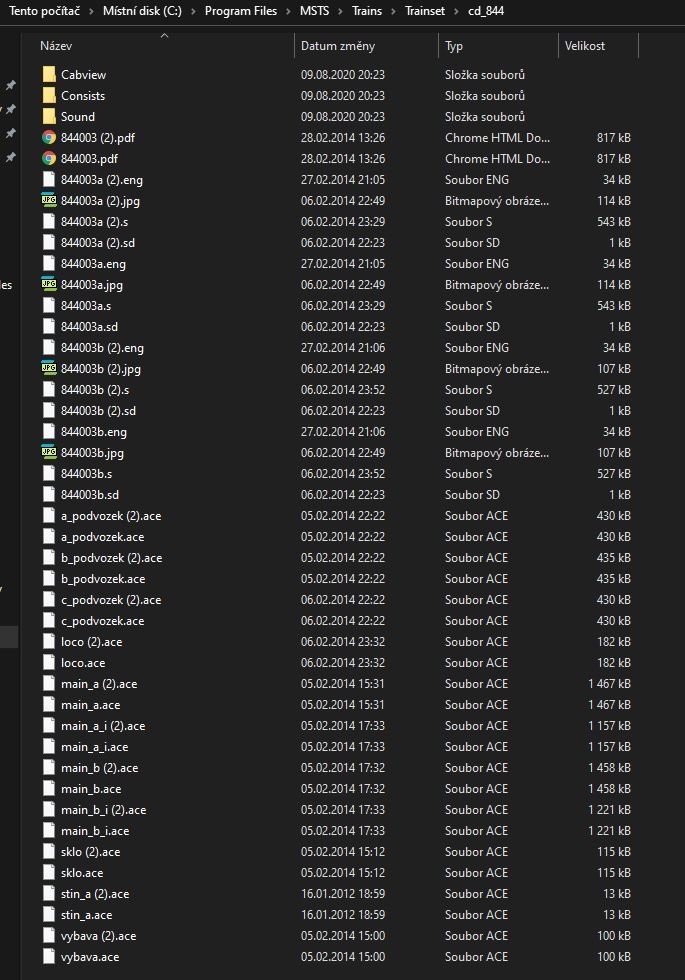The height and width of the screenshot is (980, 685).
Task: Select the 844003a (2).jpg image icon
Action: coord(49,201)
